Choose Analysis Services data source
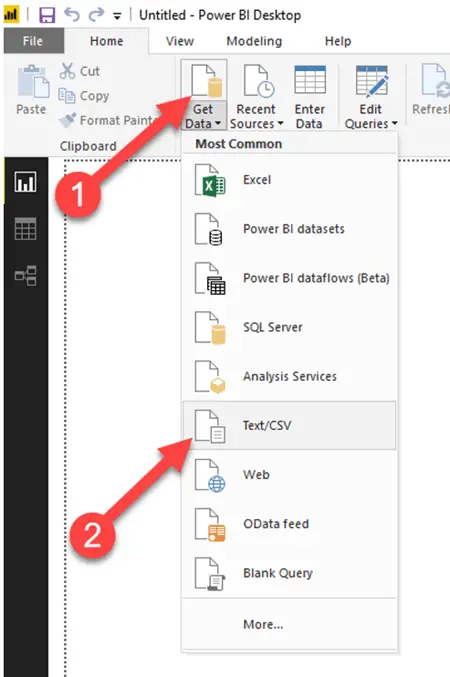Screen dimensions: 450x677 click(x=288, y=376)
